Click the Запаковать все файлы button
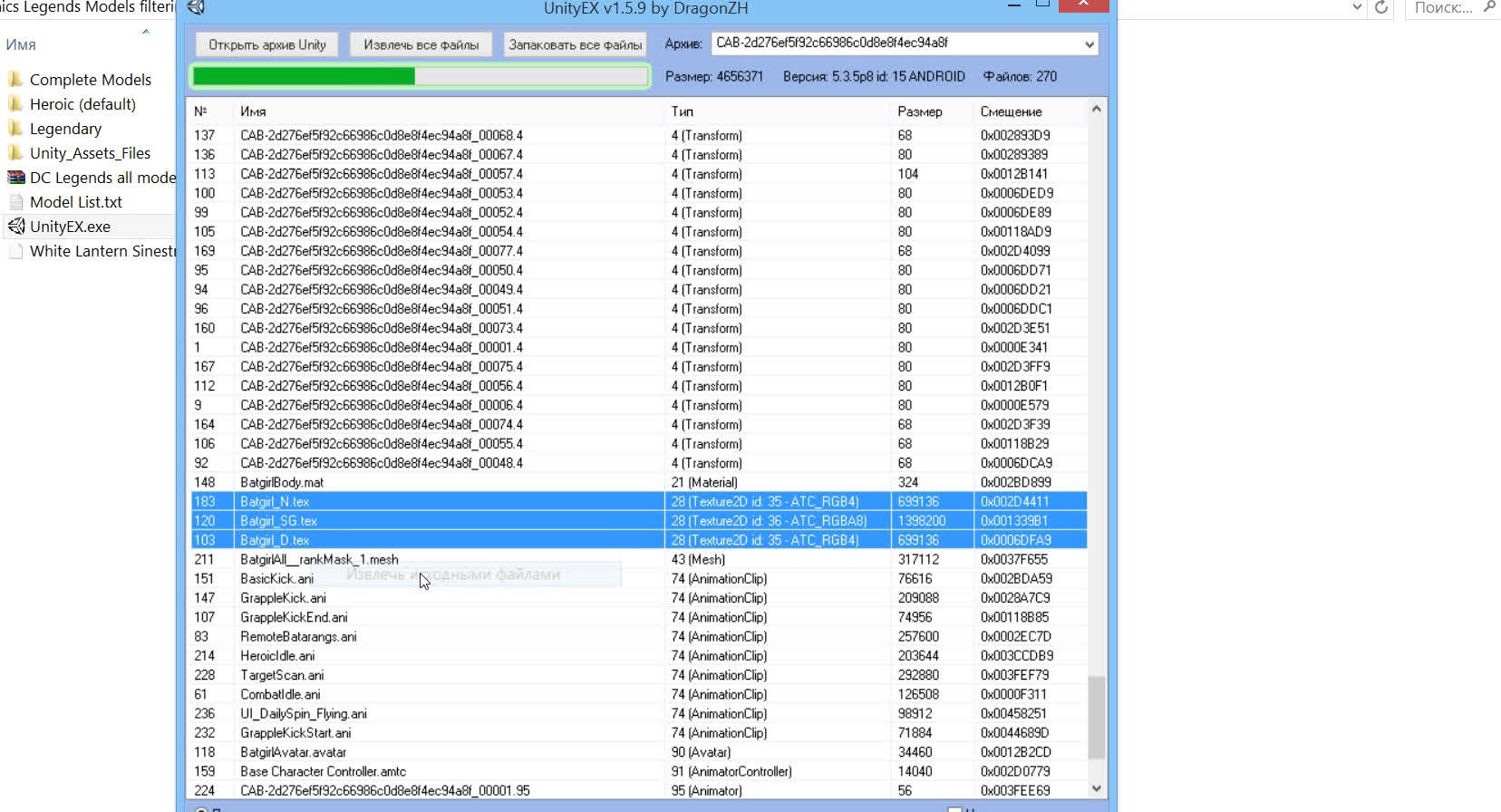Image resolution: width=1501 pixels, height=812 pixels. tap(575, 44)
